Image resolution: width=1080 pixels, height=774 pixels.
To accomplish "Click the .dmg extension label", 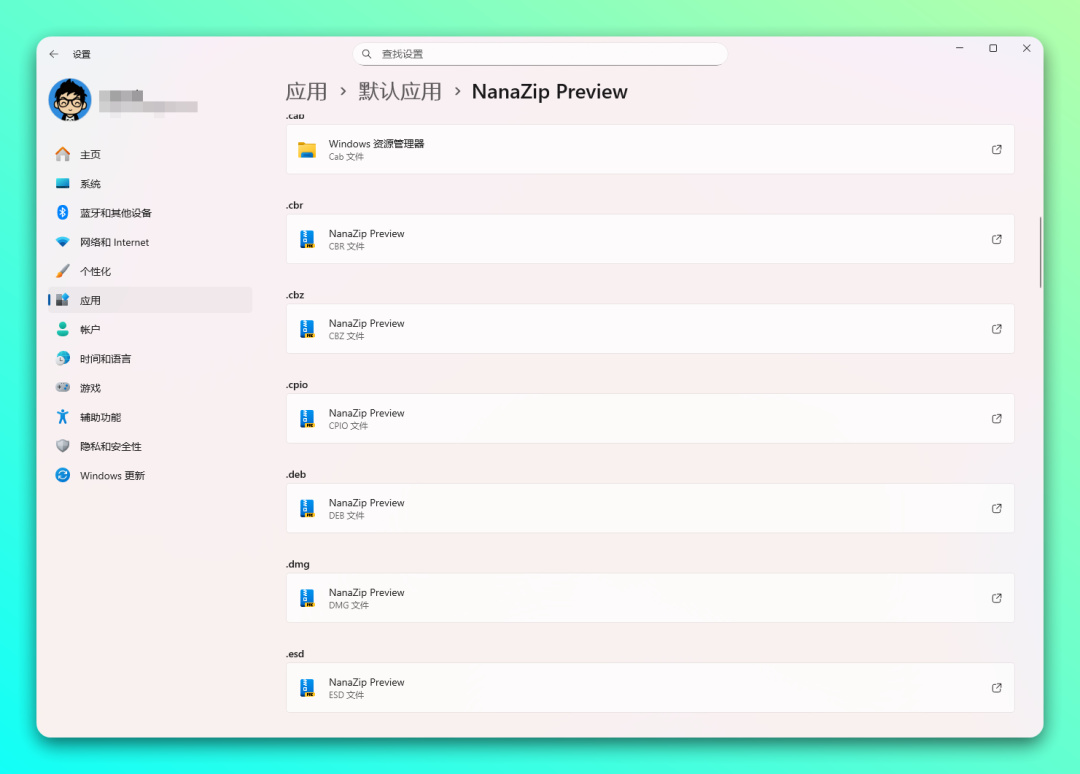I will pyautogui.click(x=298, y=564).
